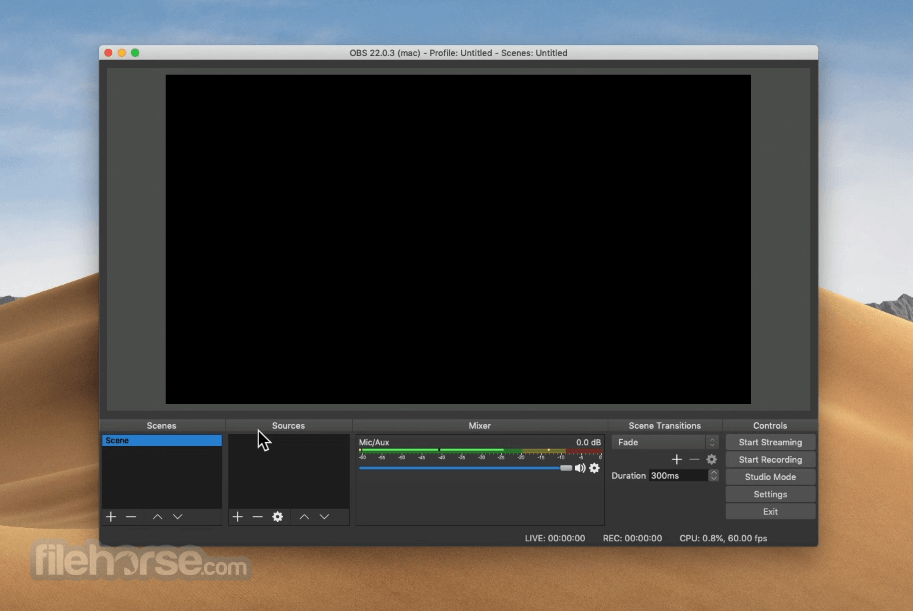
Task: Move source down with arrow icon
Action: pos(324,517)
